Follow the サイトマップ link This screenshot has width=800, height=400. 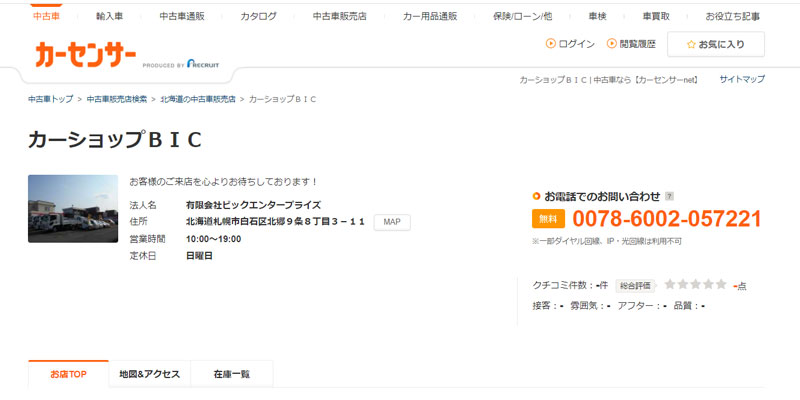coord(742,79)
